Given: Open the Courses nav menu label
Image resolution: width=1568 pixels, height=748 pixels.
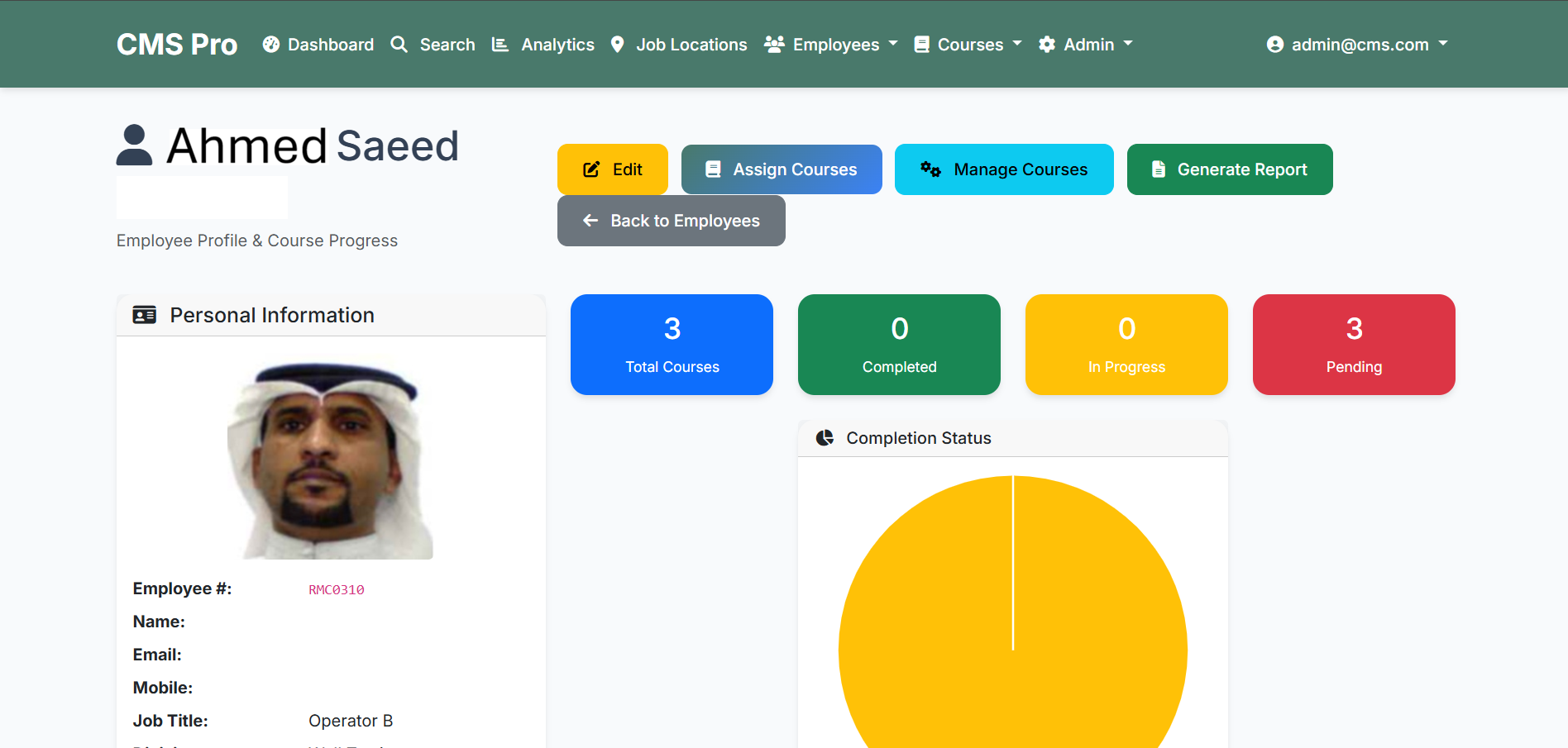Looking at the screenshot, I should (970, 45).
